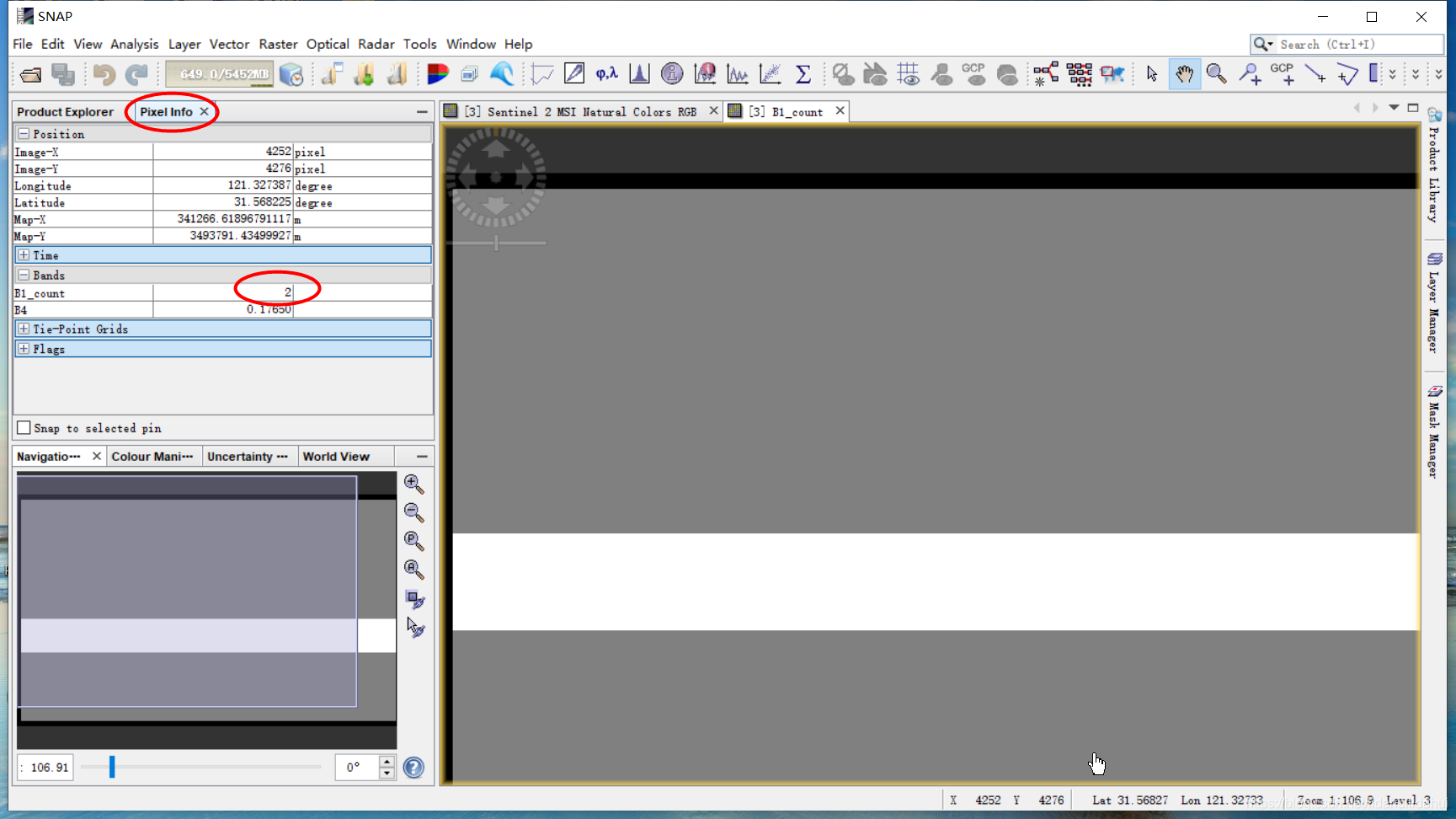Open the Radar menu
The width and height of the screenshot is (1456, 819).
376,44
